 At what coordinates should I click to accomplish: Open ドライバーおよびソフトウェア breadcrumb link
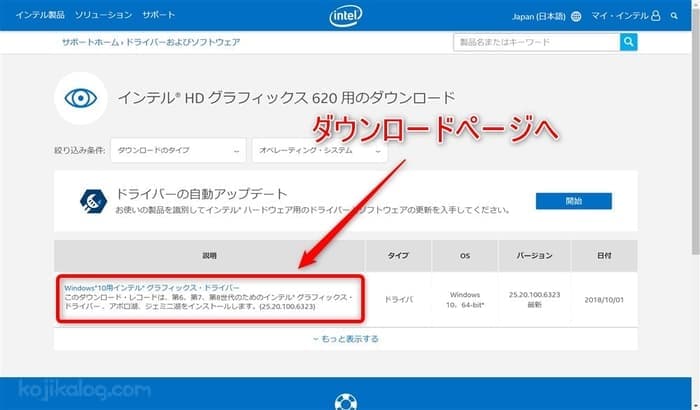click(183, 42)
